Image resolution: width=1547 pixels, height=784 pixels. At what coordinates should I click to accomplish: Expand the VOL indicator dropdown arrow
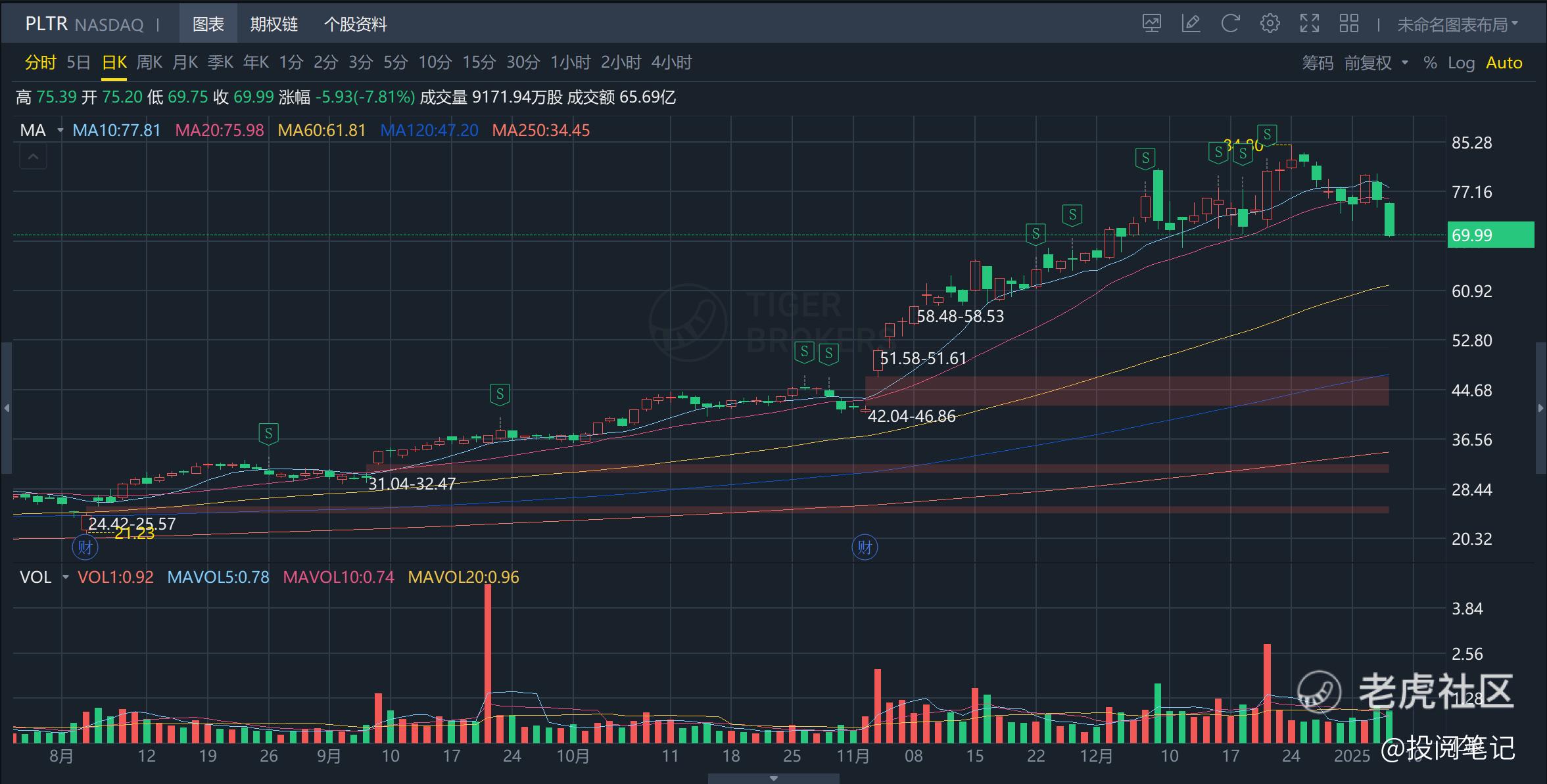click(x=66, y=577)
